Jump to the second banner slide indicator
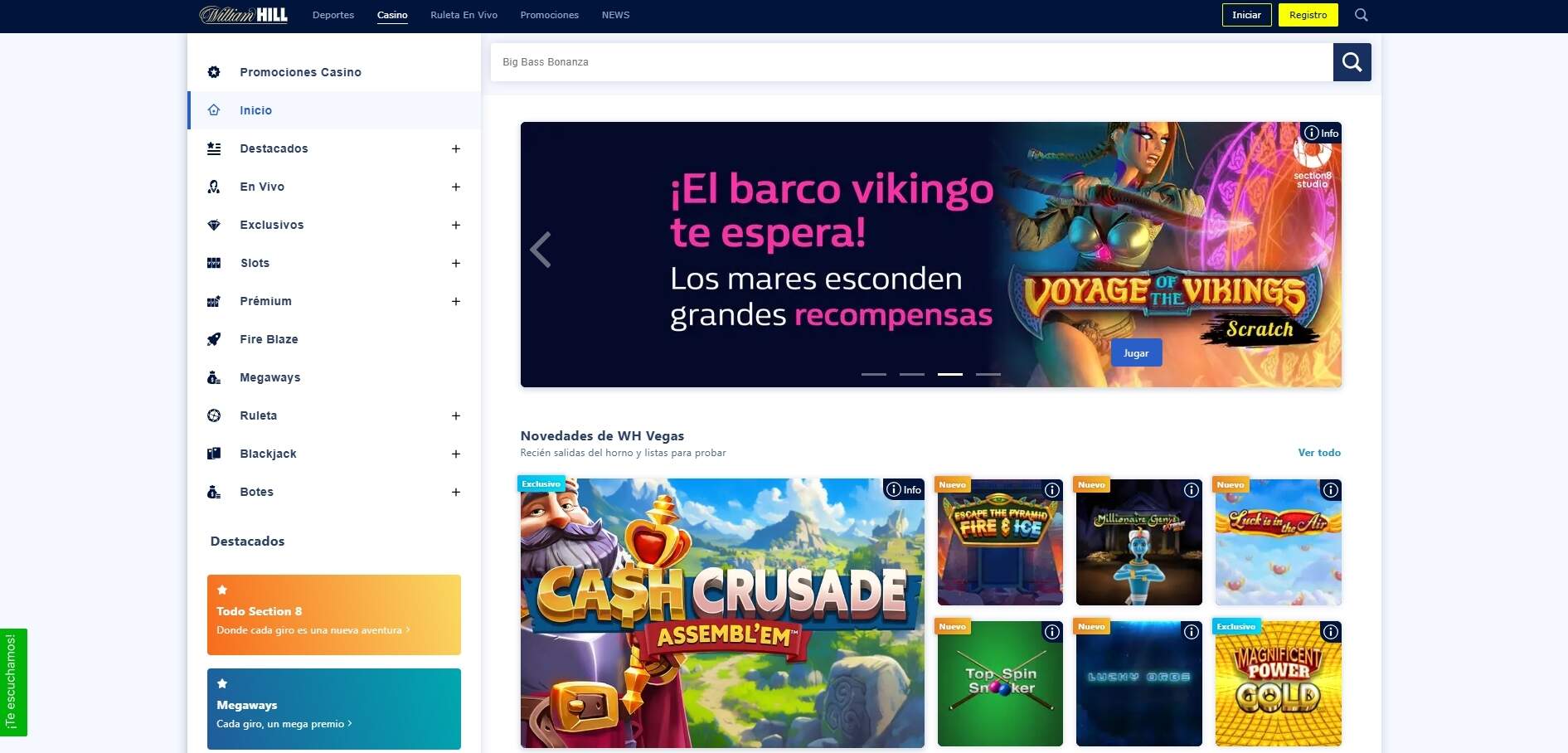 [x=912, y=374]
